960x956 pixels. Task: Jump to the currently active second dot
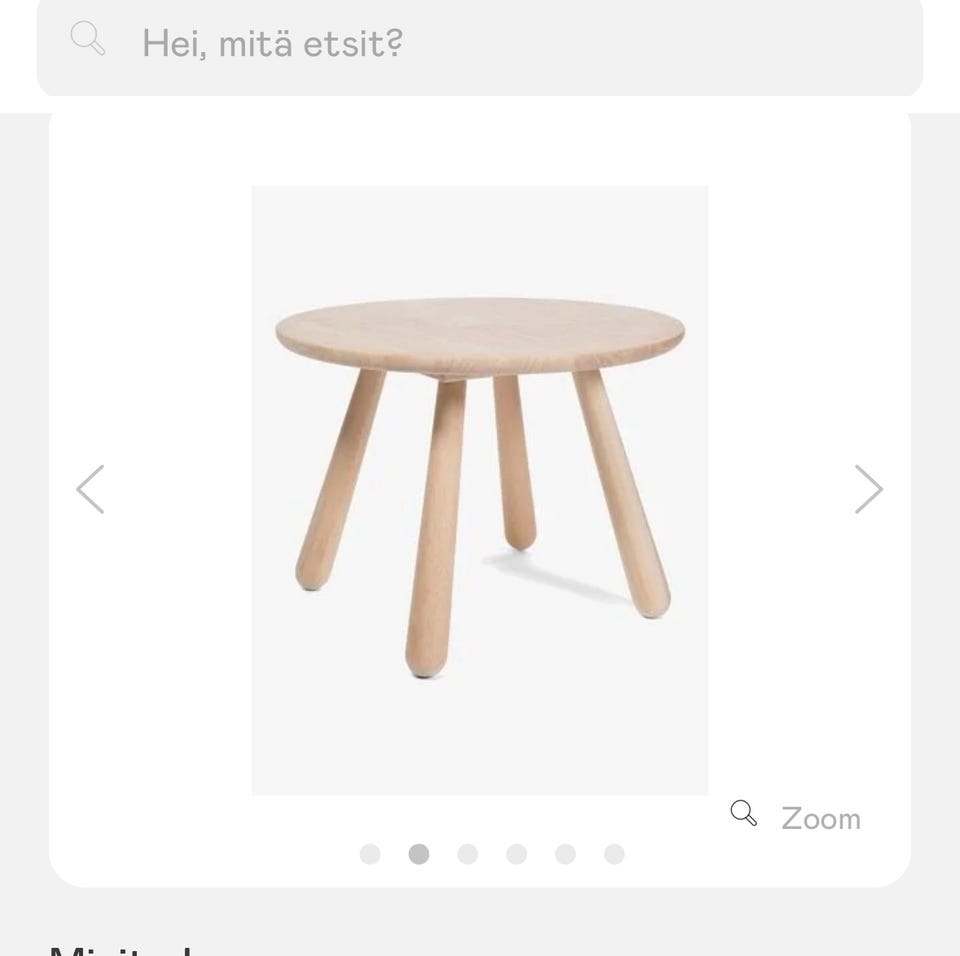[x=419, y=855]
